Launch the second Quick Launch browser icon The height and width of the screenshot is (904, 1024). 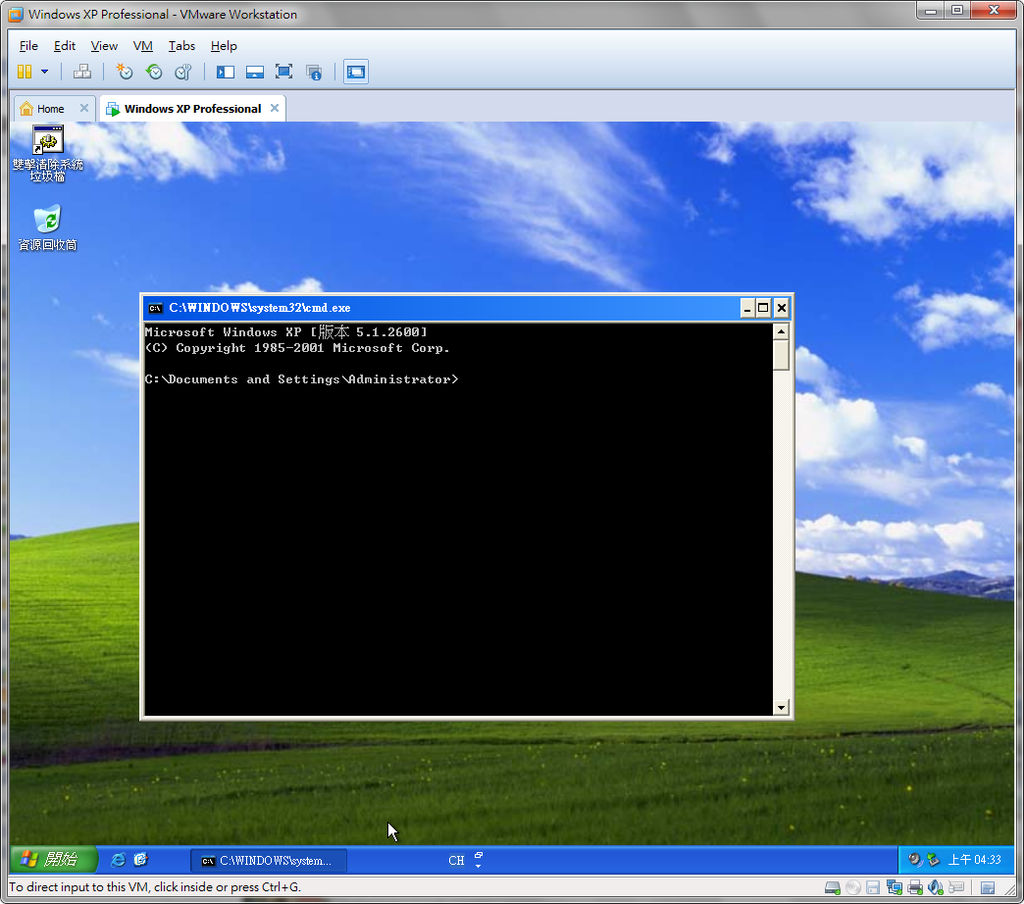[x=140, y=860]
